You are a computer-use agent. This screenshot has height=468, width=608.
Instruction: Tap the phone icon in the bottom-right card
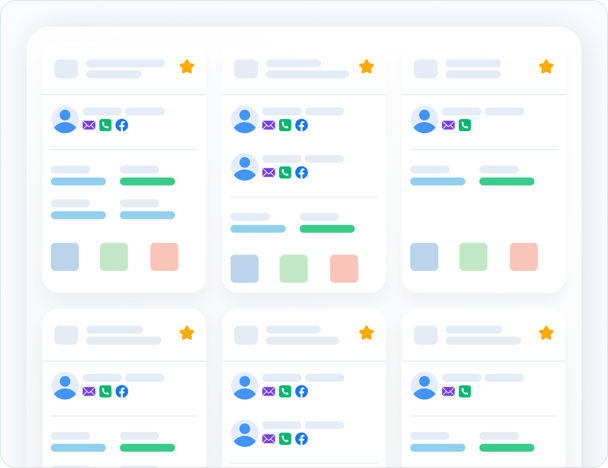point(465,391)
